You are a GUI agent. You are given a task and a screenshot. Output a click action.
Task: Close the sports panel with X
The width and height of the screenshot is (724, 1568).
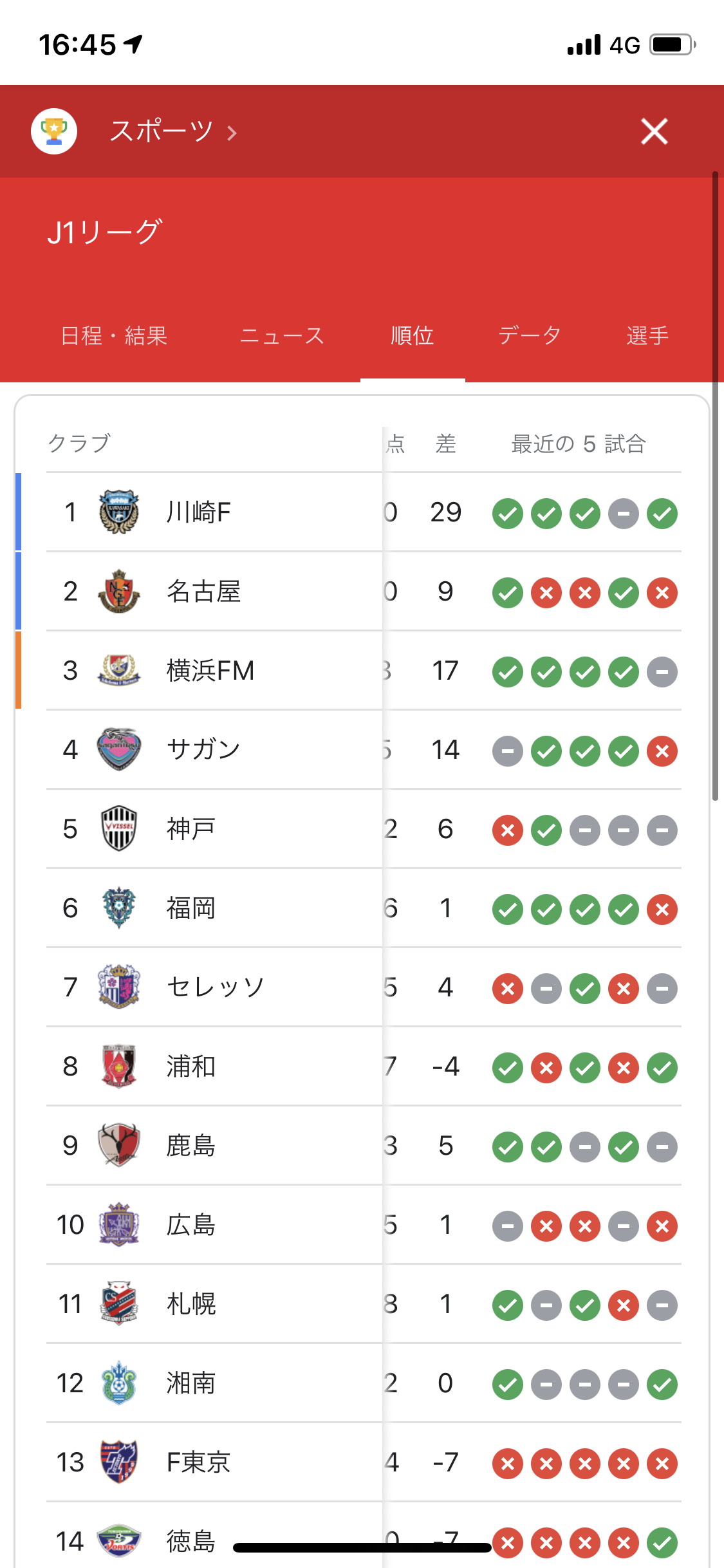[x=654, y=132]
